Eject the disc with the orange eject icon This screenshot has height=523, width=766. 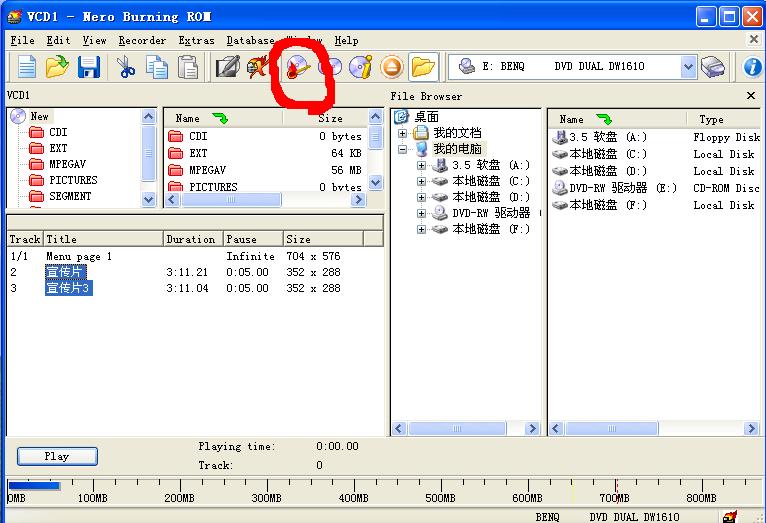click(391, 66)
